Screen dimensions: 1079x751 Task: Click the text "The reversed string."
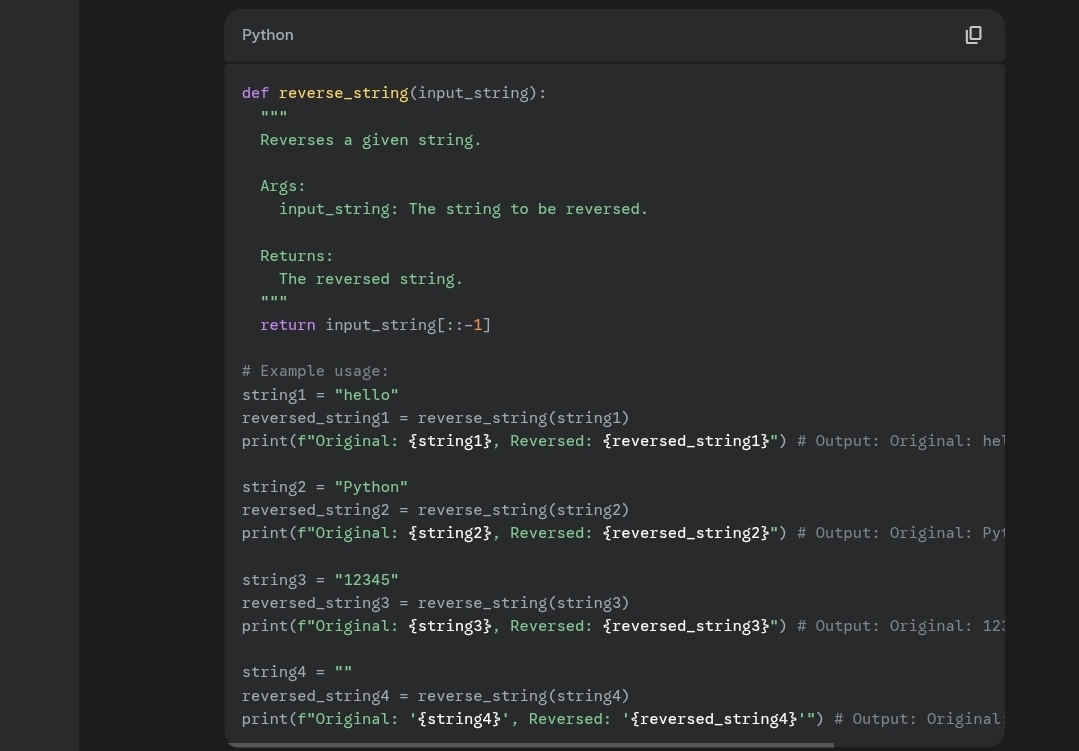370,279
